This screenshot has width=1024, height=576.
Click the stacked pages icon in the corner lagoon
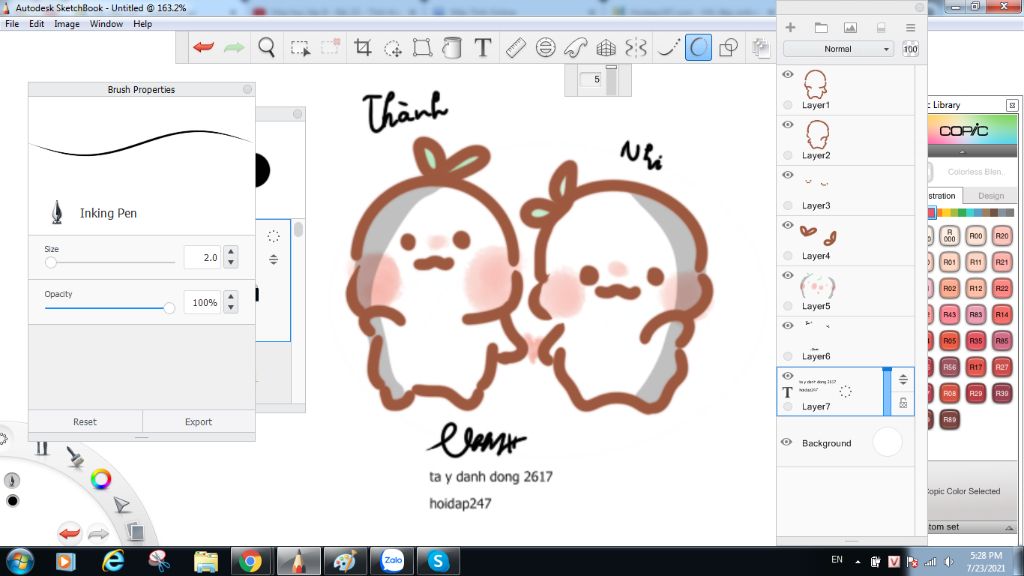coord(135,532)
